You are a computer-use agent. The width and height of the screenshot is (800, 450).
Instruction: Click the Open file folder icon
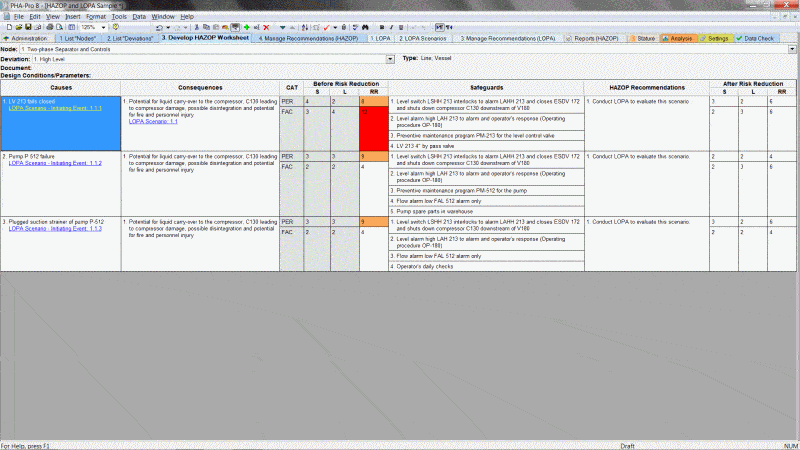[x=18, y=27]
